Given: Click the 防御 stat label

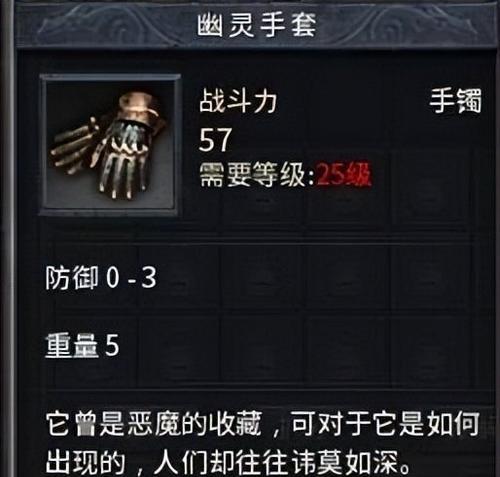Looking at the screenshot, I should [72, 278].
